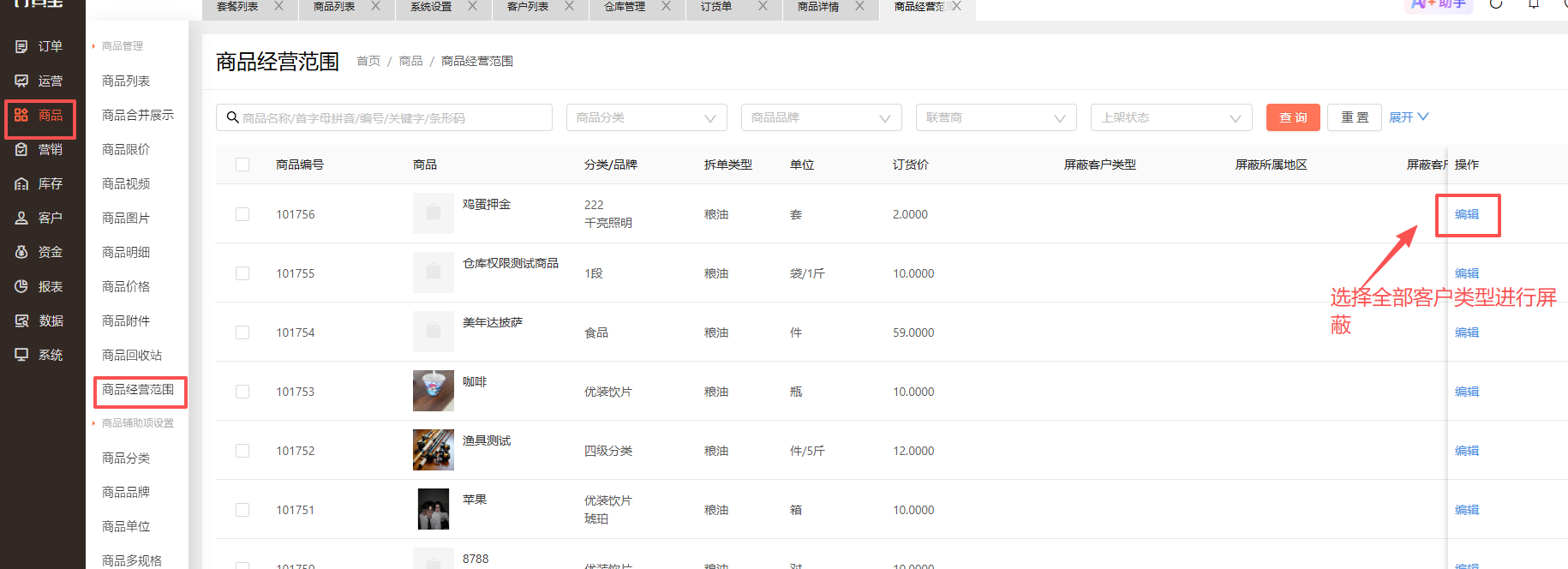Click the 重置 reset button

pos(1355,117)
